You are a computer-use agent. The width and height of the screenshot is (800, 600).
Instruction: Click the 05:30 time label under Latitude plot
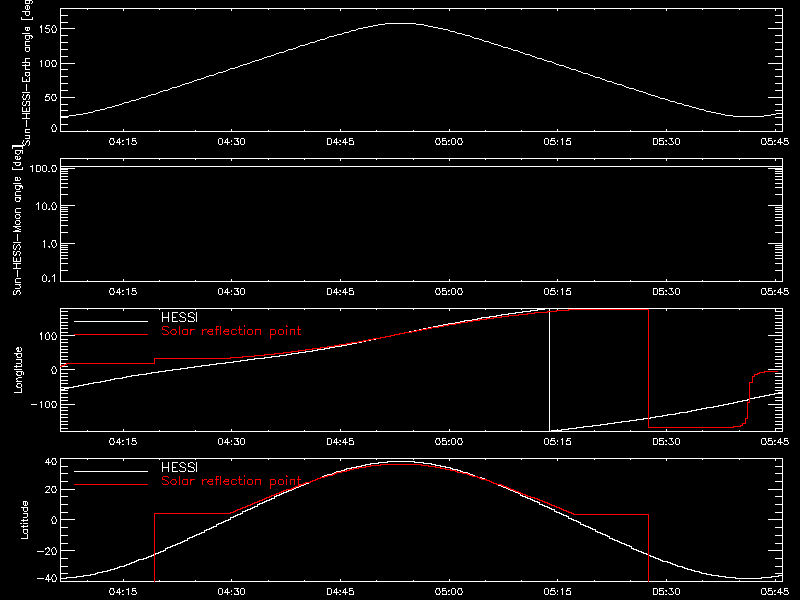point(666,592)
